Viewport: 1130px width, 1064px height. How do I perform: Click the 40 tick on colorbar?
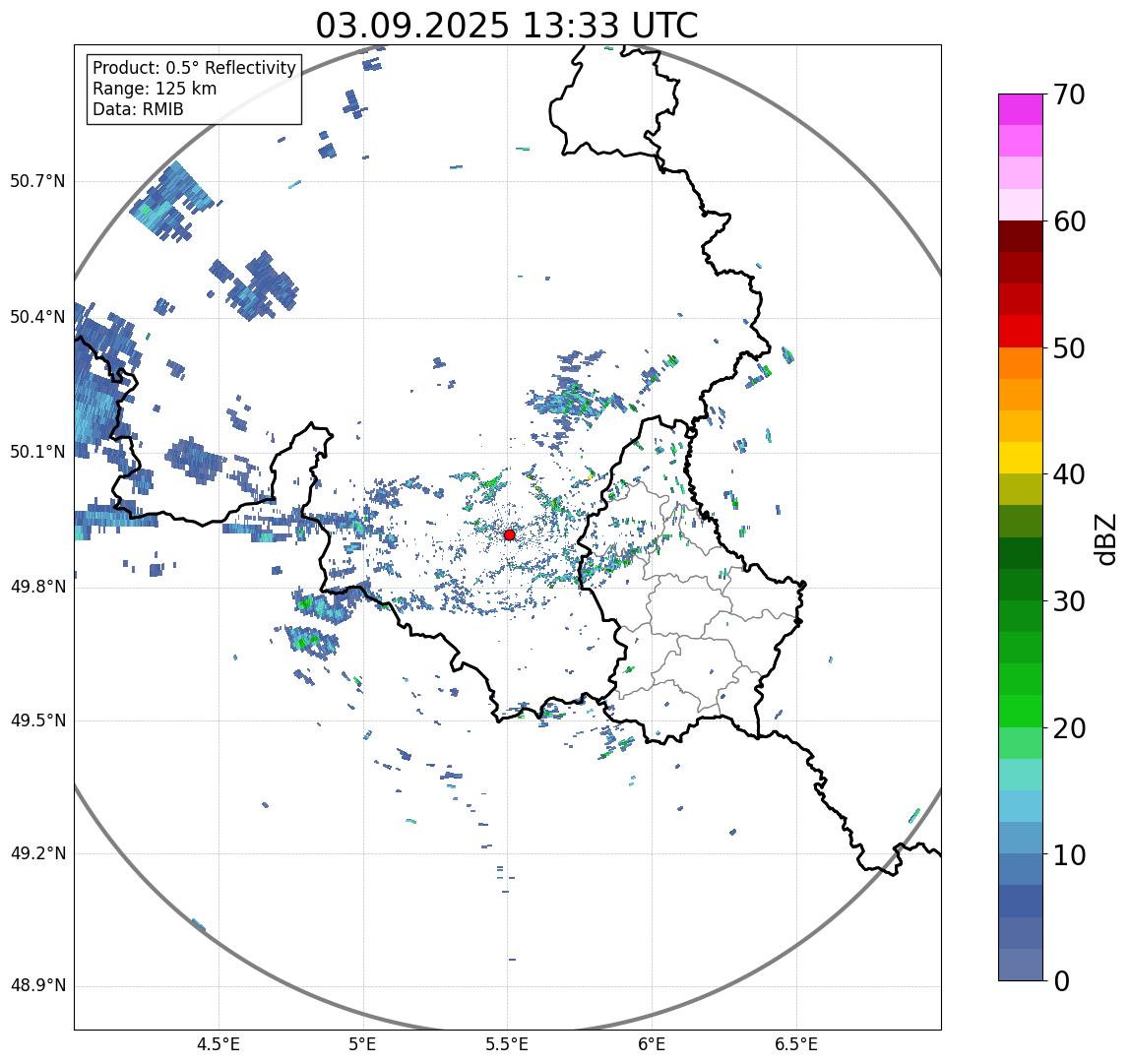1069,474
